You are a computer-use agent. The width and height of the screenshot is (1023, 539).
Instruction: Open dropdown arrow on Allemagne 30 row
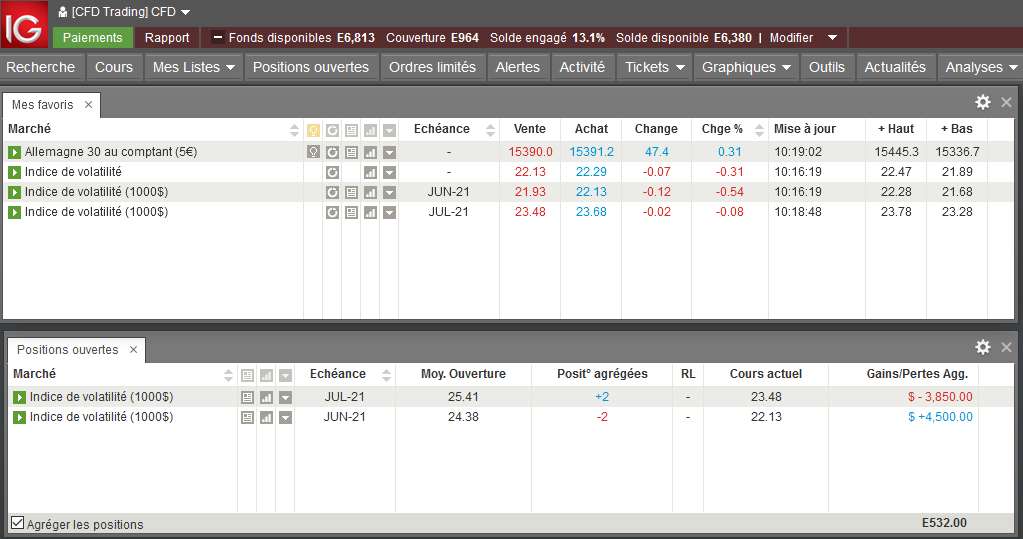[389, 152]
